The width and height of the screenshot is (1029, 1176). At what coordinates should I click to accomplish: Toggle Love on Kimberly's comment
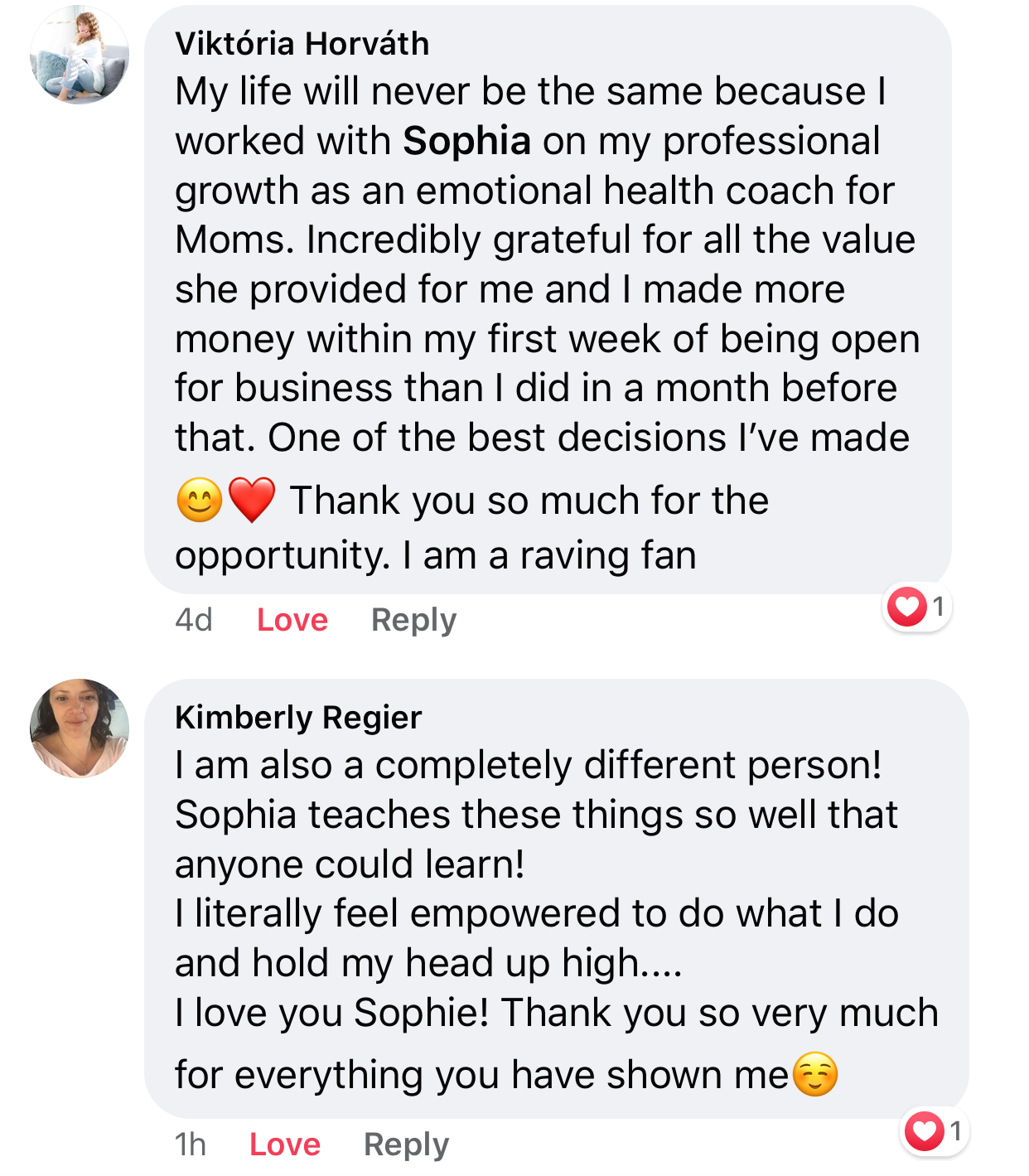tap(284, 1145)
